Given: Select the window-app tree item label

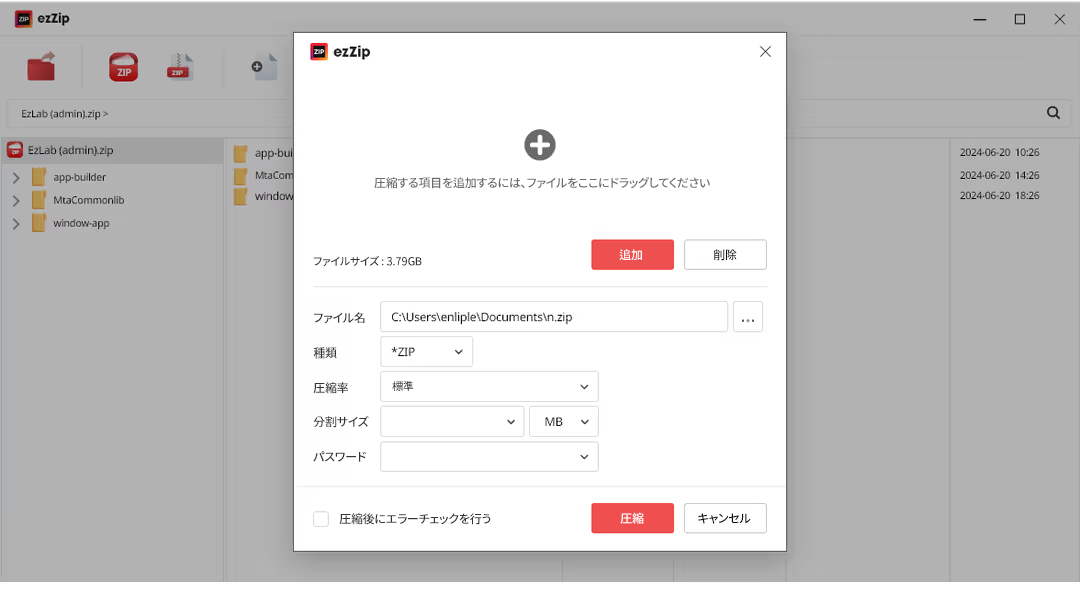Looking at the screenshot, I should coord(81,223).
